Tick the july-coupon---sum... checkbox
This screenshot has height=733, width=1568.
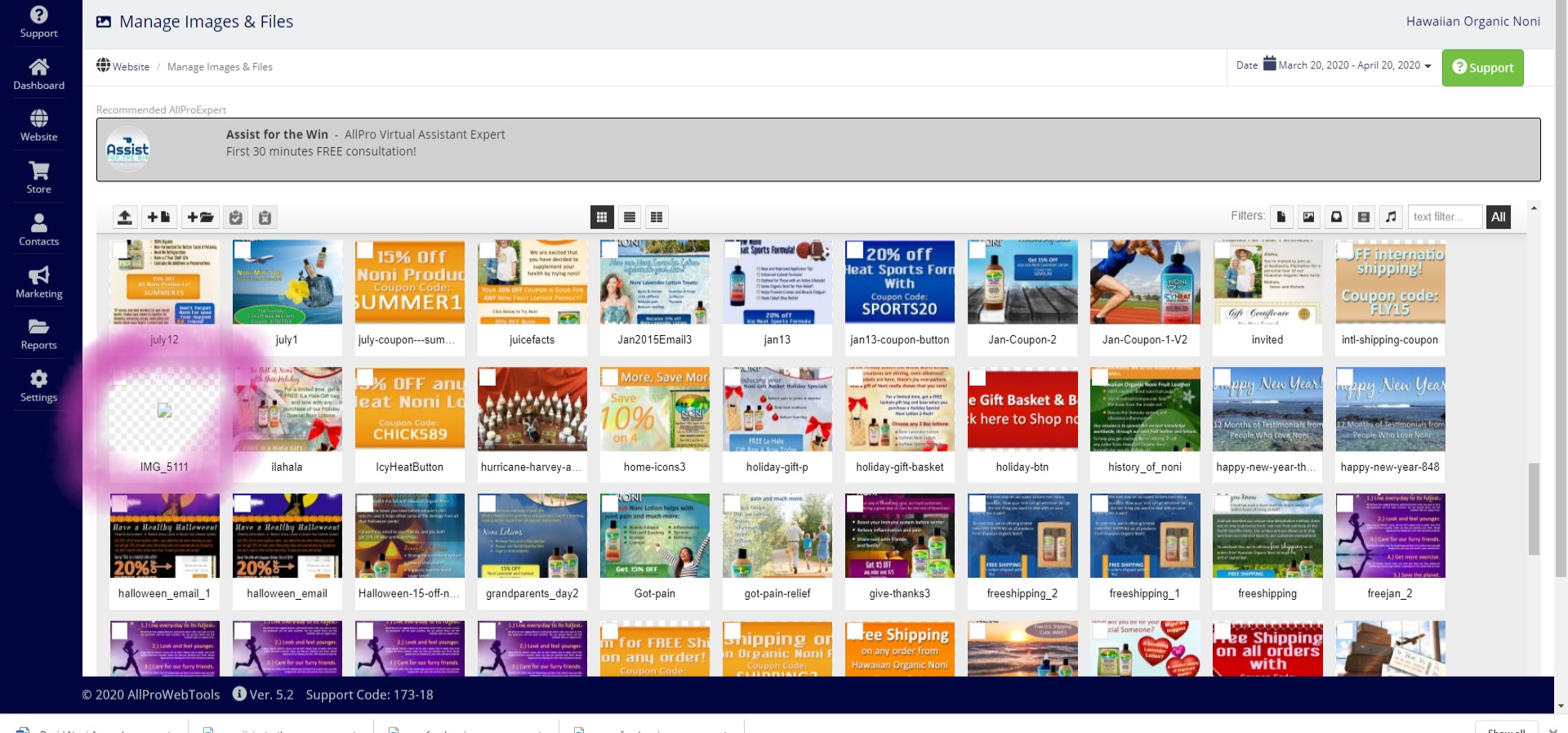click(364, 250)
